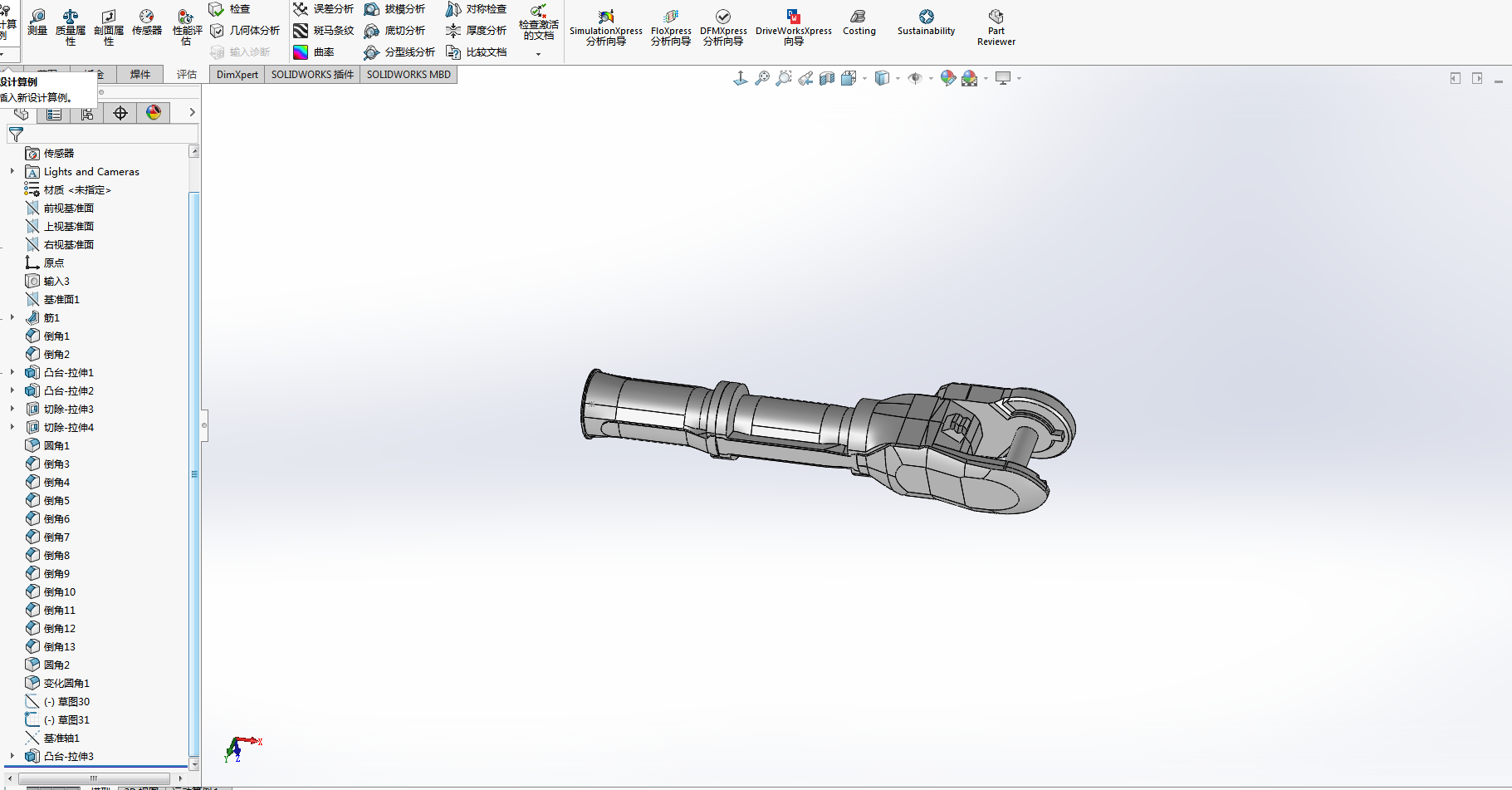1512x790 pixels.
Task: Open the DisplayManager panel tab
Action: coord(154,113)
